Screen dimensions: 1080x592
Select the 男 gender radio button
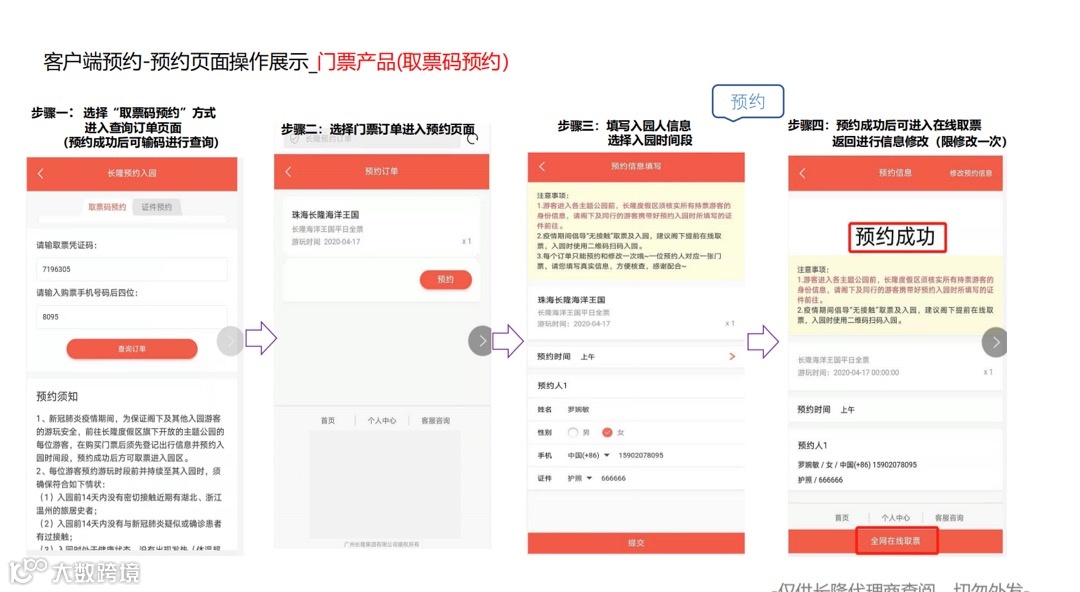click(x=572, y=433)
